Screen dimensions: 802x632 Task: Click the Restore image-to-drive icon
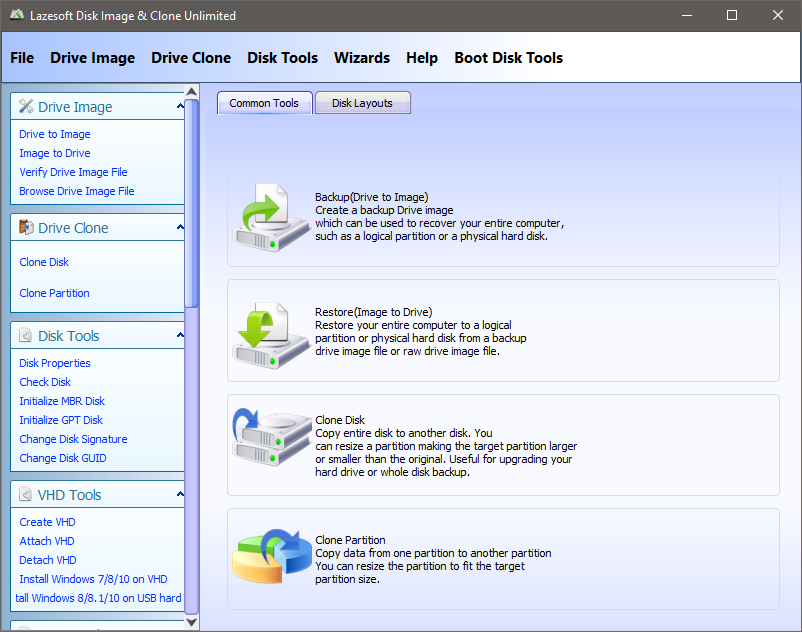pyautogui.click(x=271, y=334)
